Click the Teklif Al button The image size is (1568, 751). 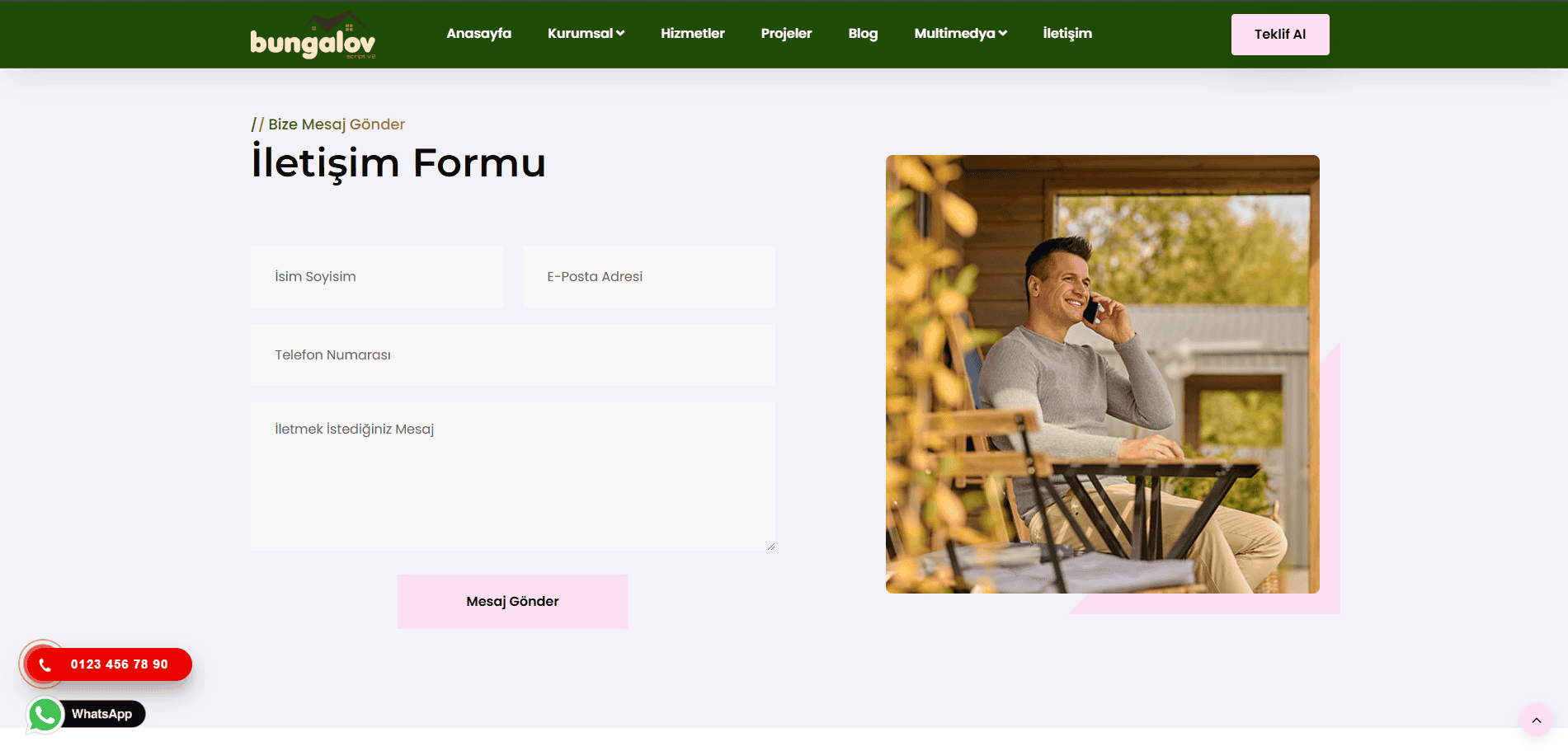[x=1280, y=35]
